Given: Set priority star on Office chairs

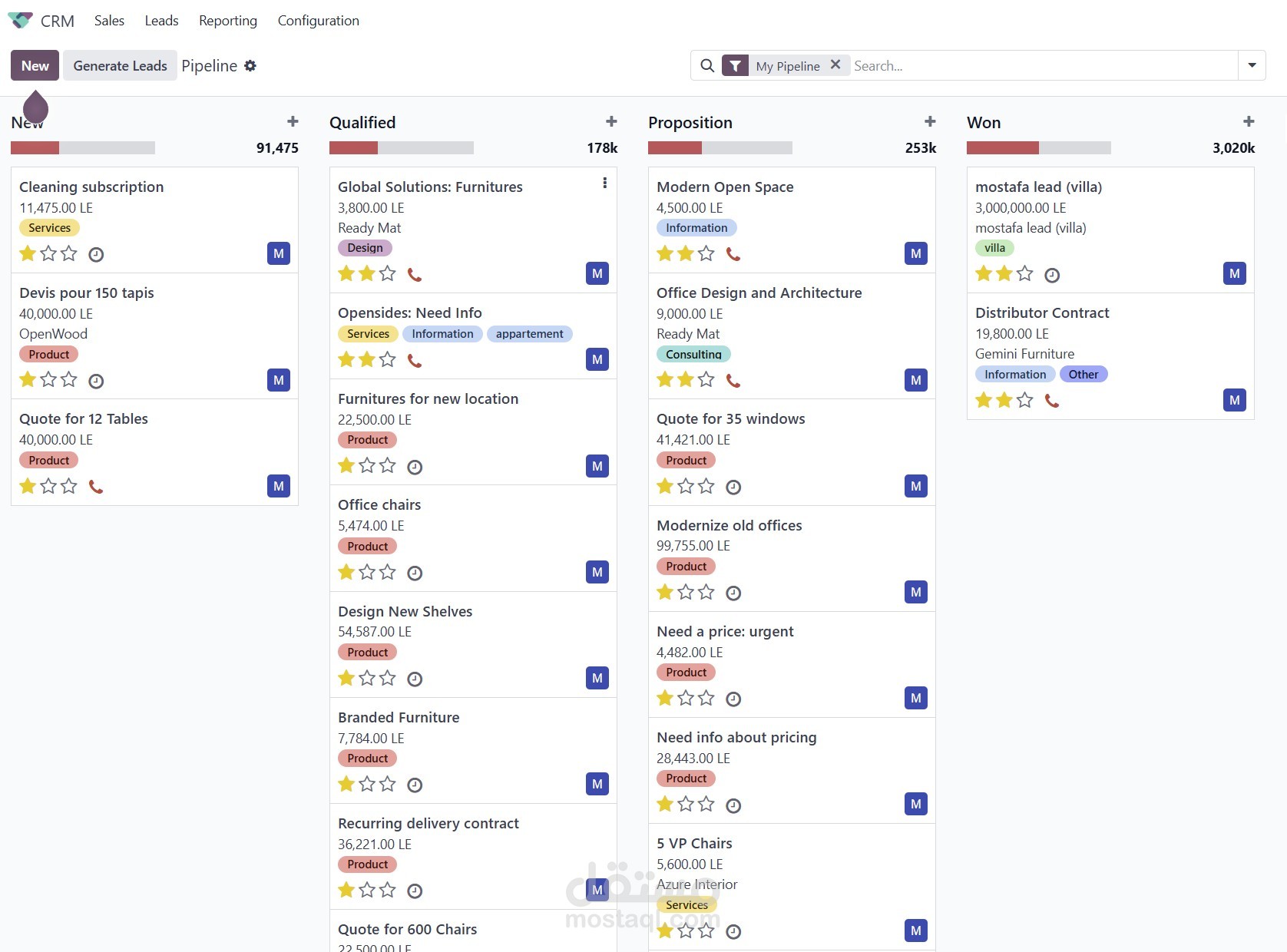Looking at the screenshot, I should coord(346,573).
